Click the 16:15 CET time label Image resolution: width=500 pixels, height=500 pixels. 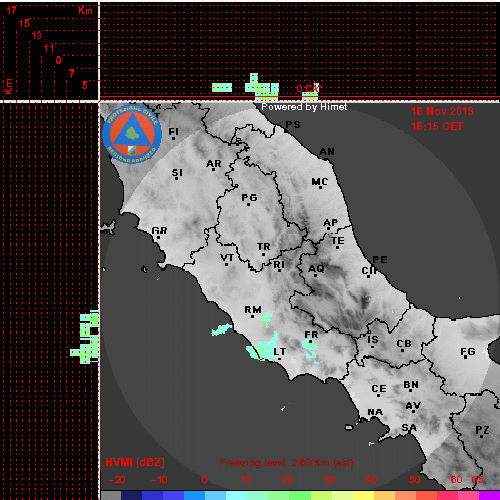[x=437, y=126]
